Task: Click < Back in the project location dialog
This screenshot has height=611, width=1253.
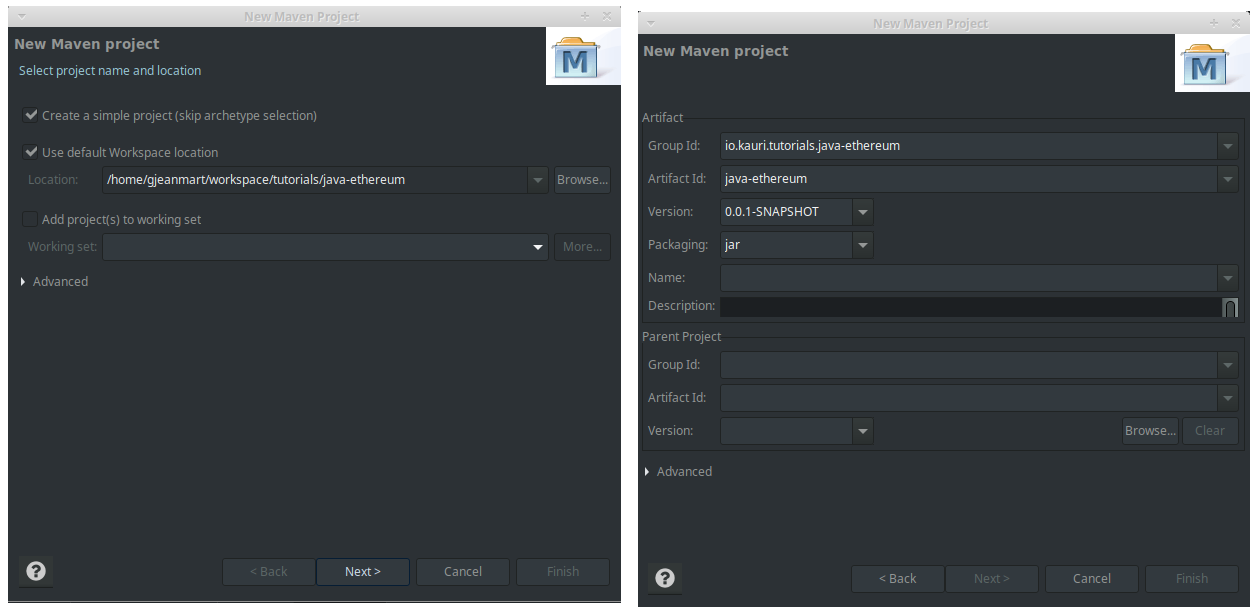Action: point(269,572)
